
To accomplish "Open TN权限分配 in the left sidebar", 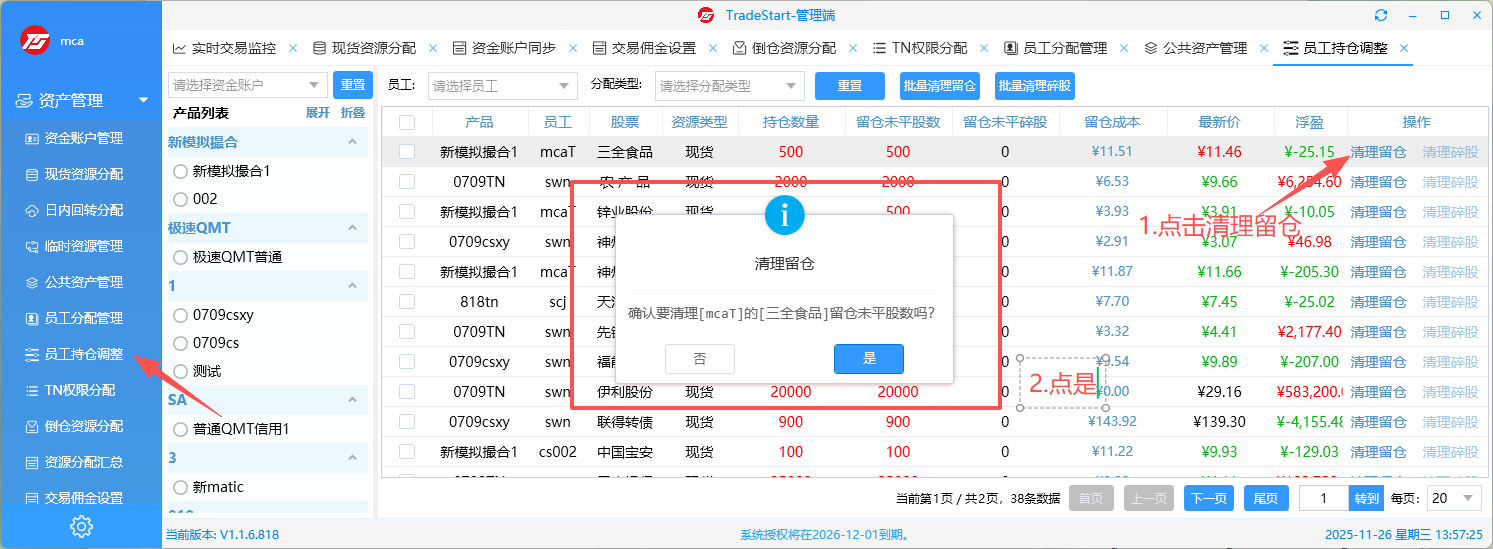I will 81,390.
